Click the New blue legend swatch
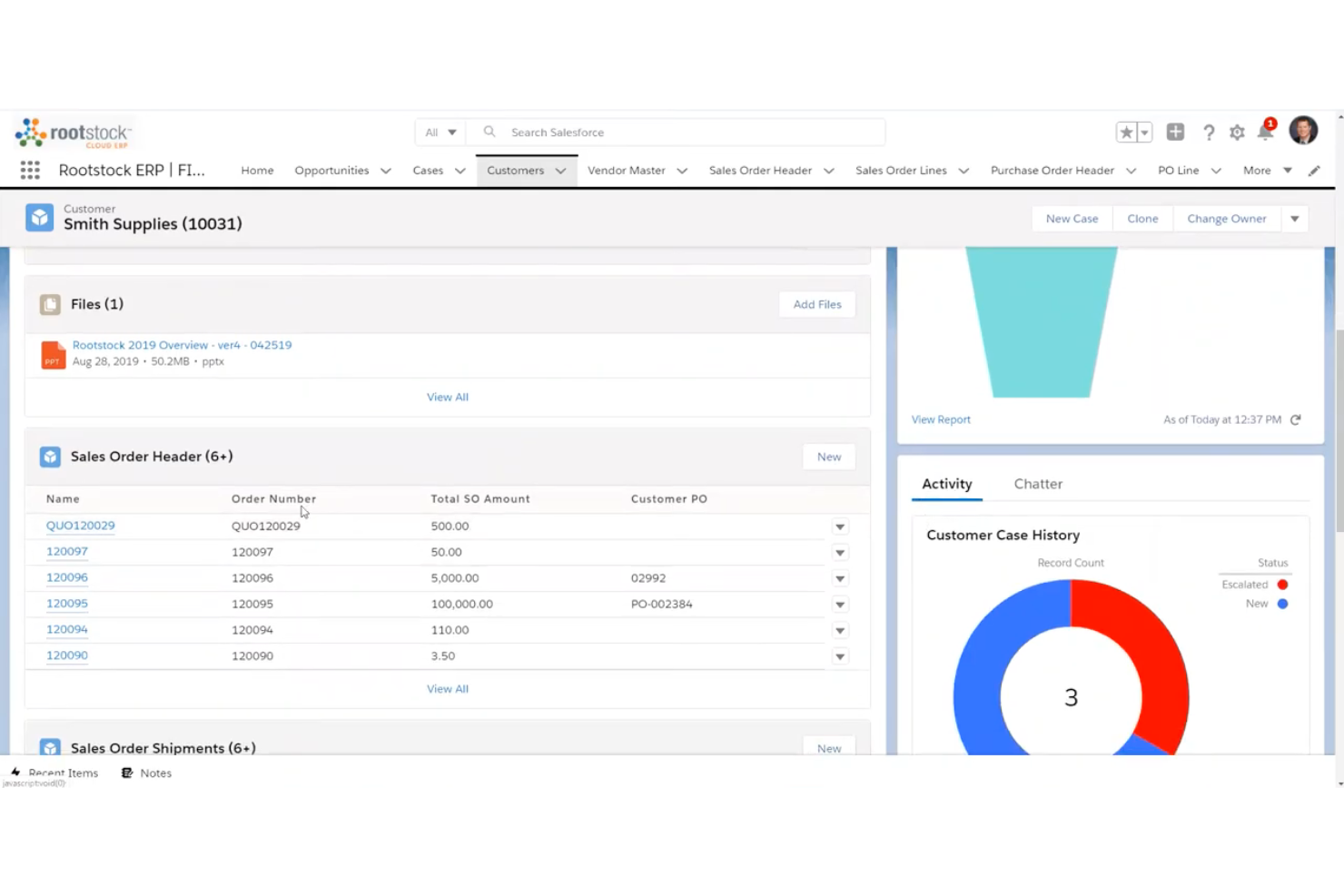 point(1282,604)
